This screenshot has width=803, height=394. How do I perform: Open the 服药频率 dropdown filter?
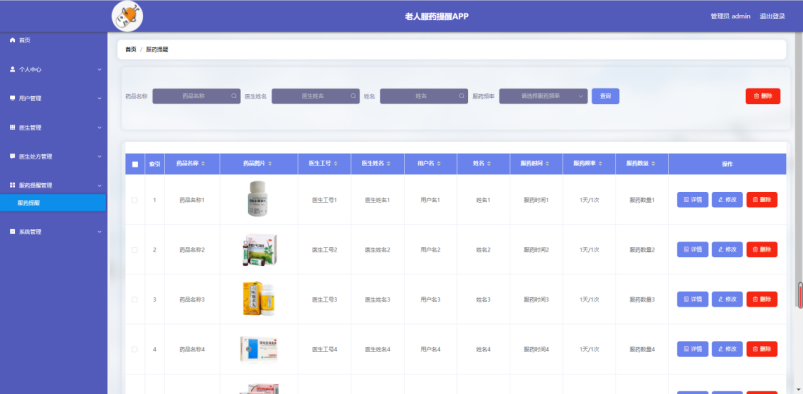tap(543, 96)
